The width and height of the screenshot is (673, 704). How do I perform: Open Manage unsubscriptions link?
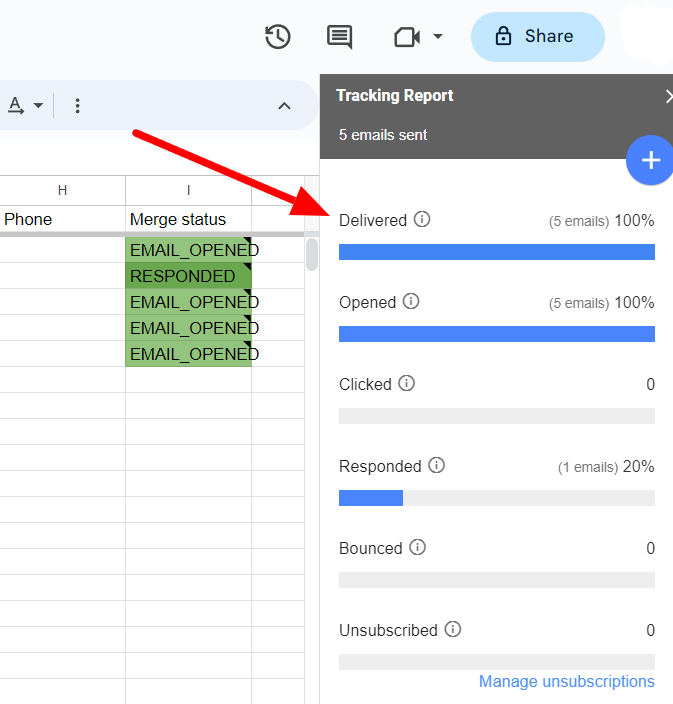(x=566, y=681)
